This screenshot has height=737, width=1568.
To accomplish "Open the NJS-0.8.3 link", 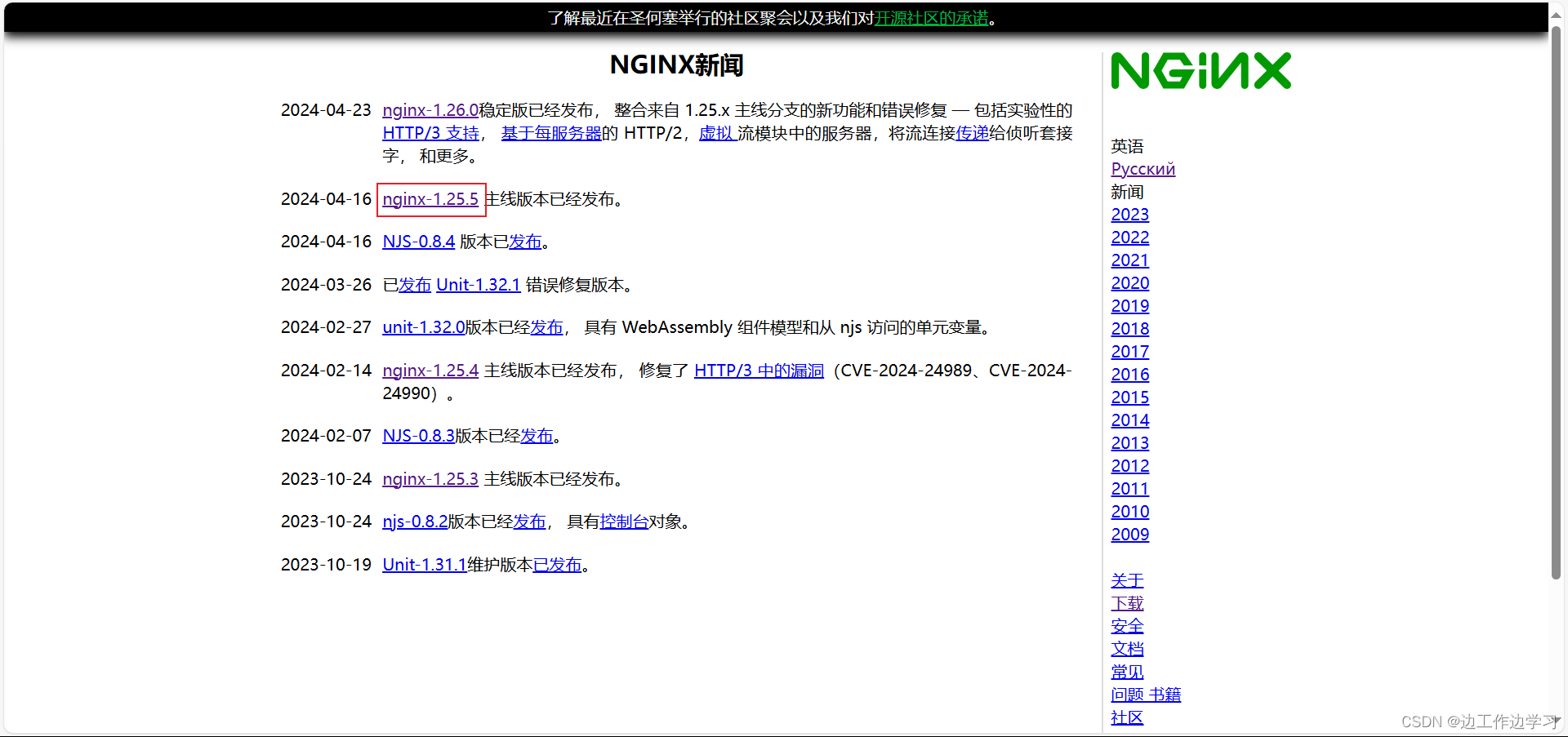I will pos(418,436).
